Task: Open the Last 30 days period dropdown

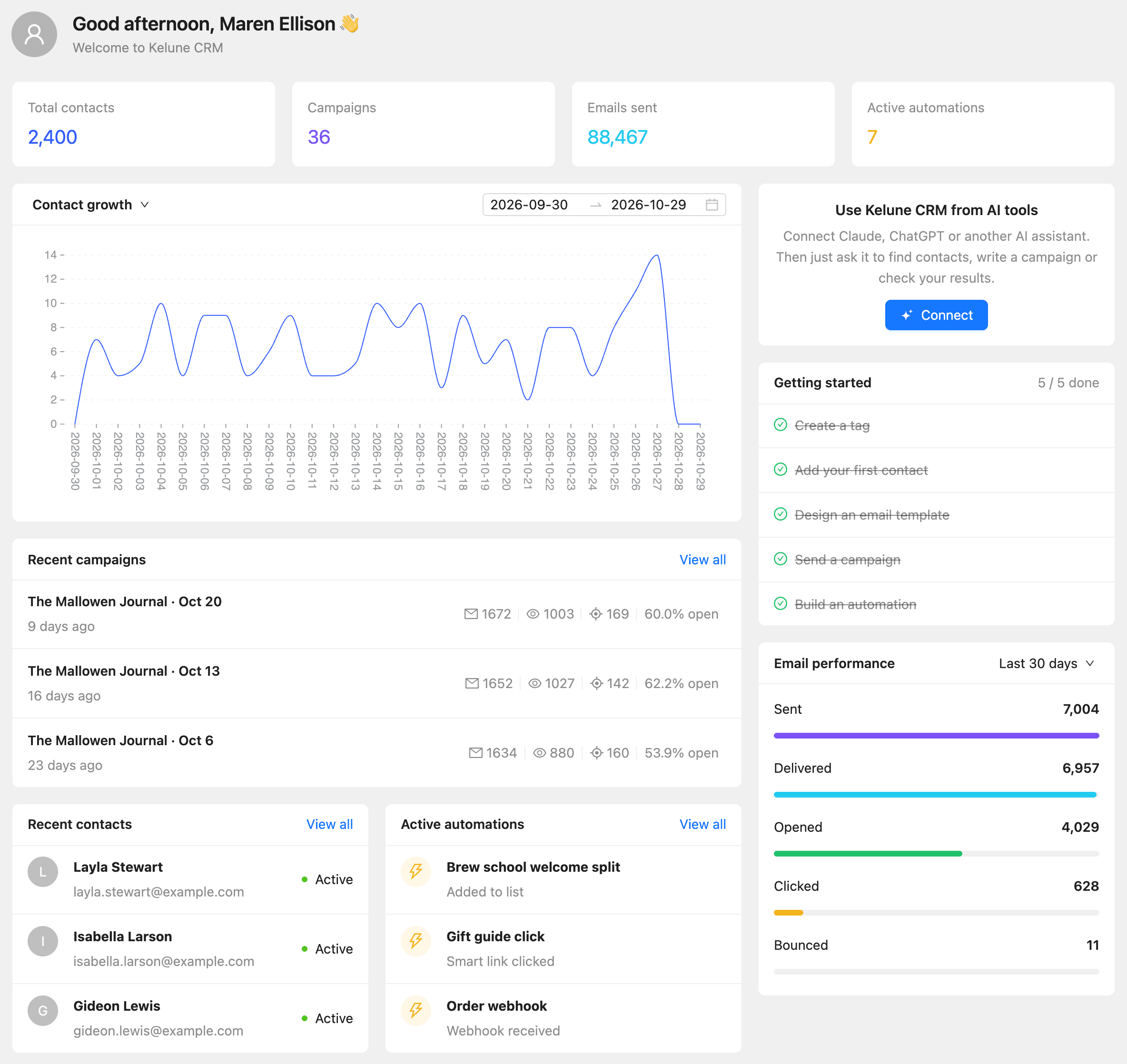Action: tap(1047, 664)
